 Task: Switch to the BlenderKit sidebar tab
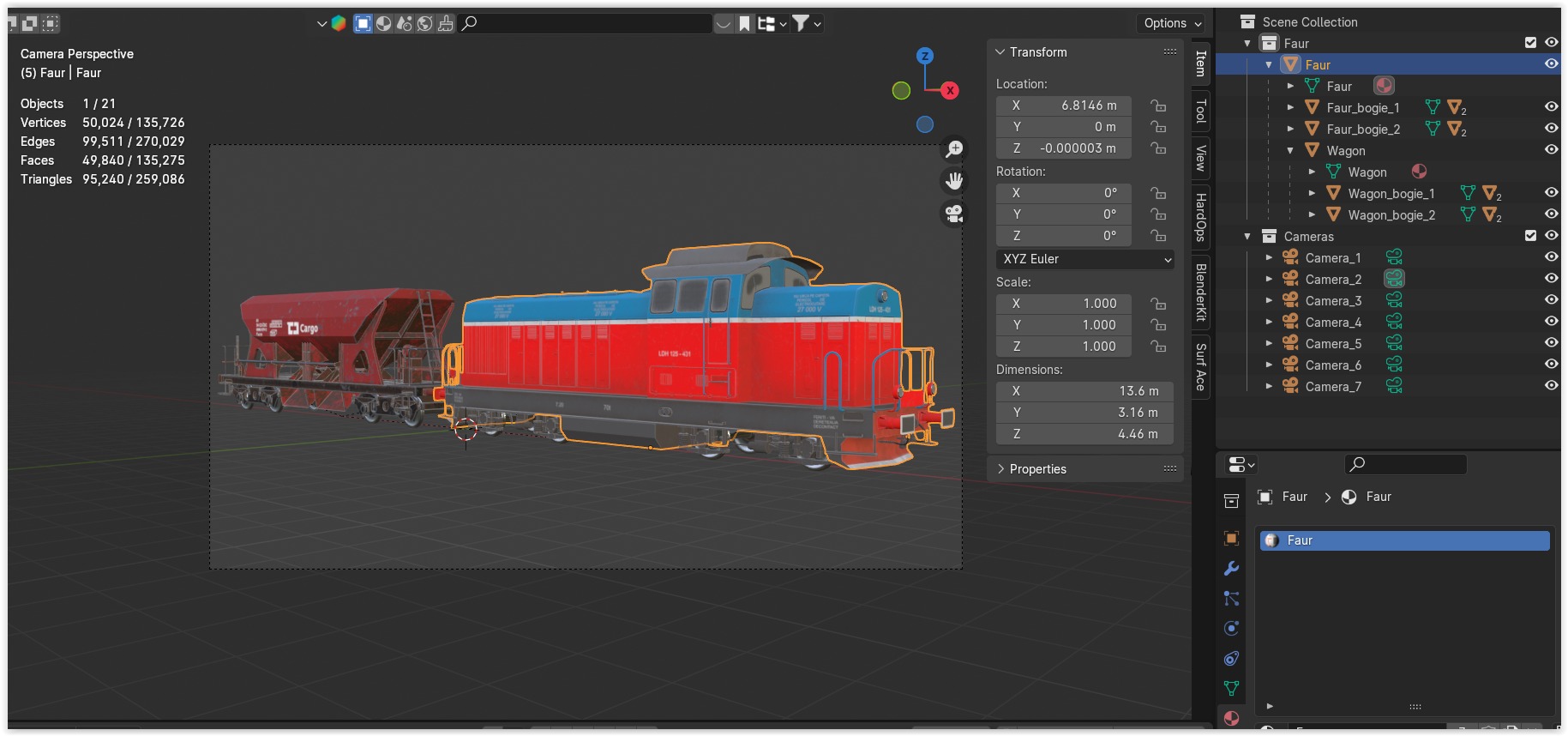click(x=1201, y=293)
